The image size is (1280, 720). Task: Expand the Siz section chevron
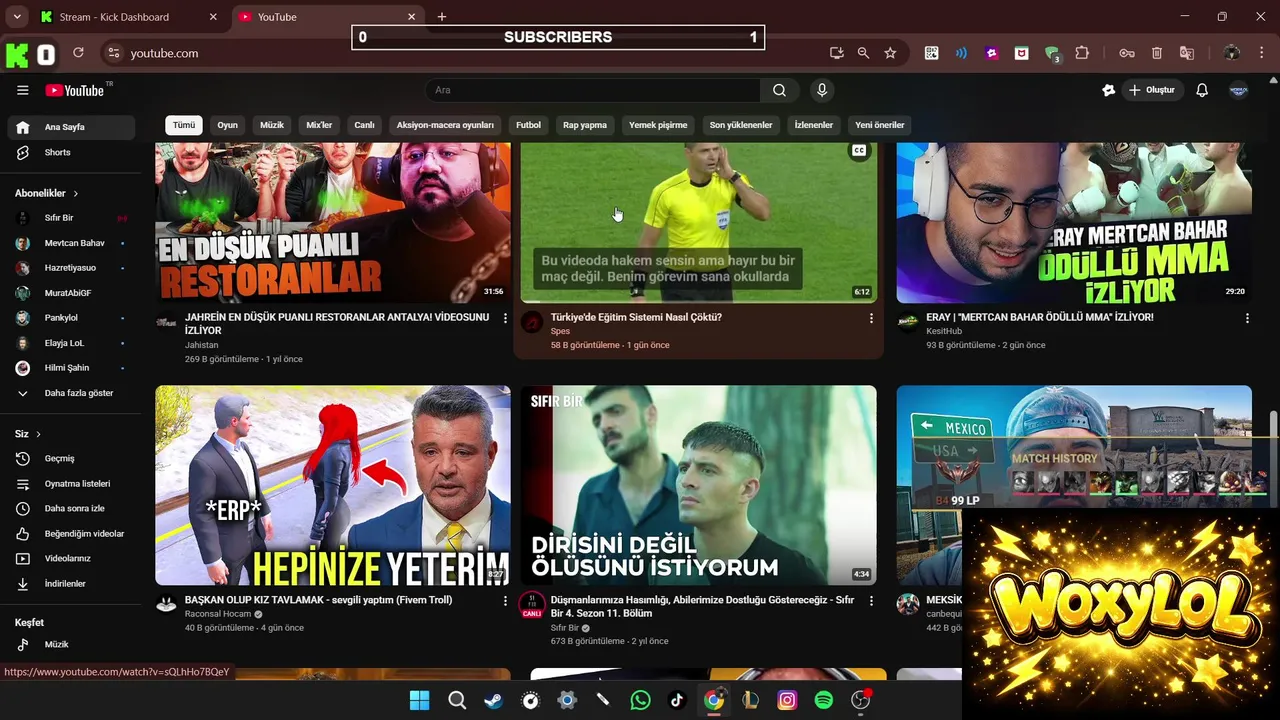(38, 434)
